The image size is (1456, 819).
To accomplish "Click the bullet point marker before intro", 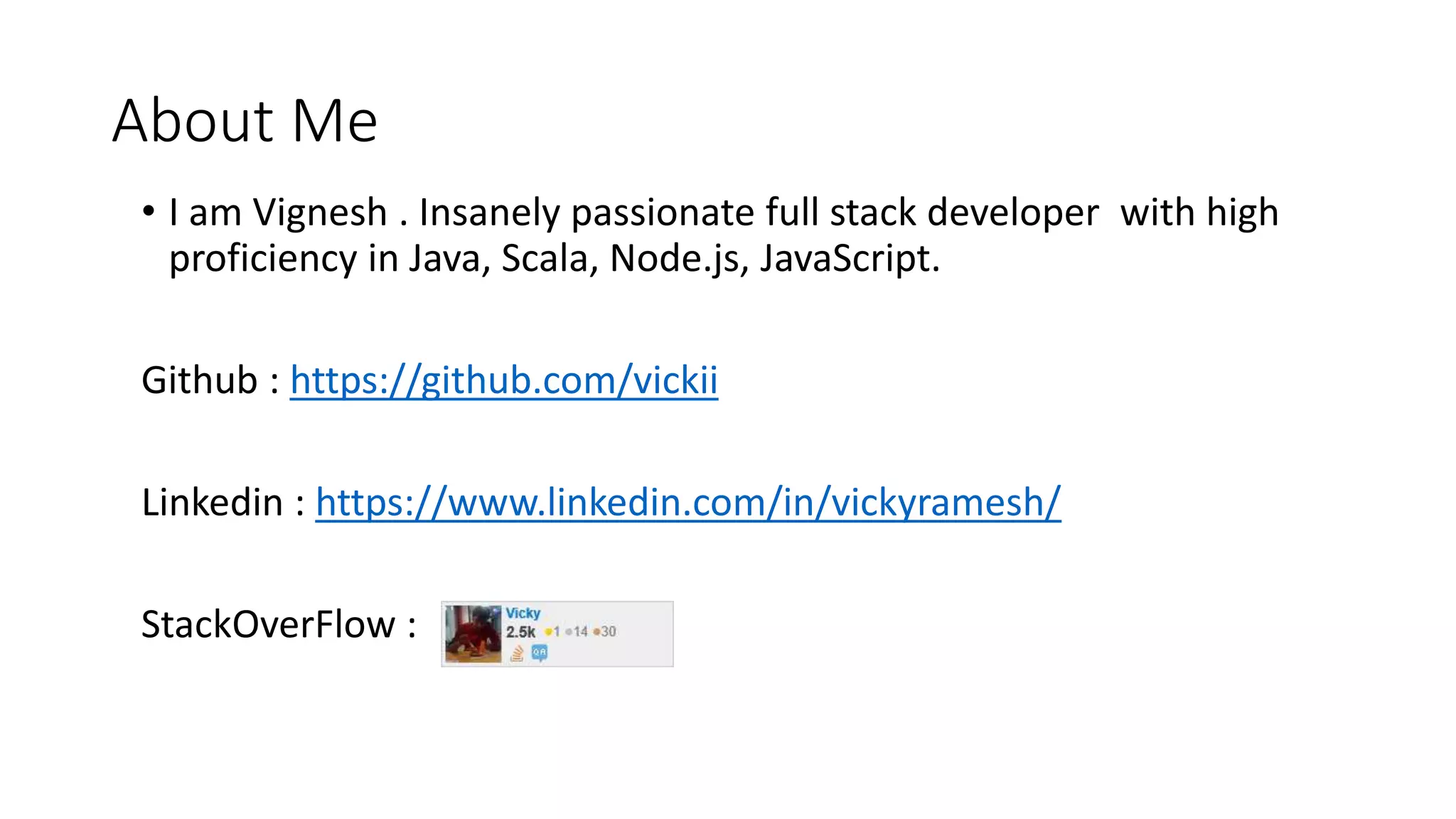I will [x=148, y=210].
